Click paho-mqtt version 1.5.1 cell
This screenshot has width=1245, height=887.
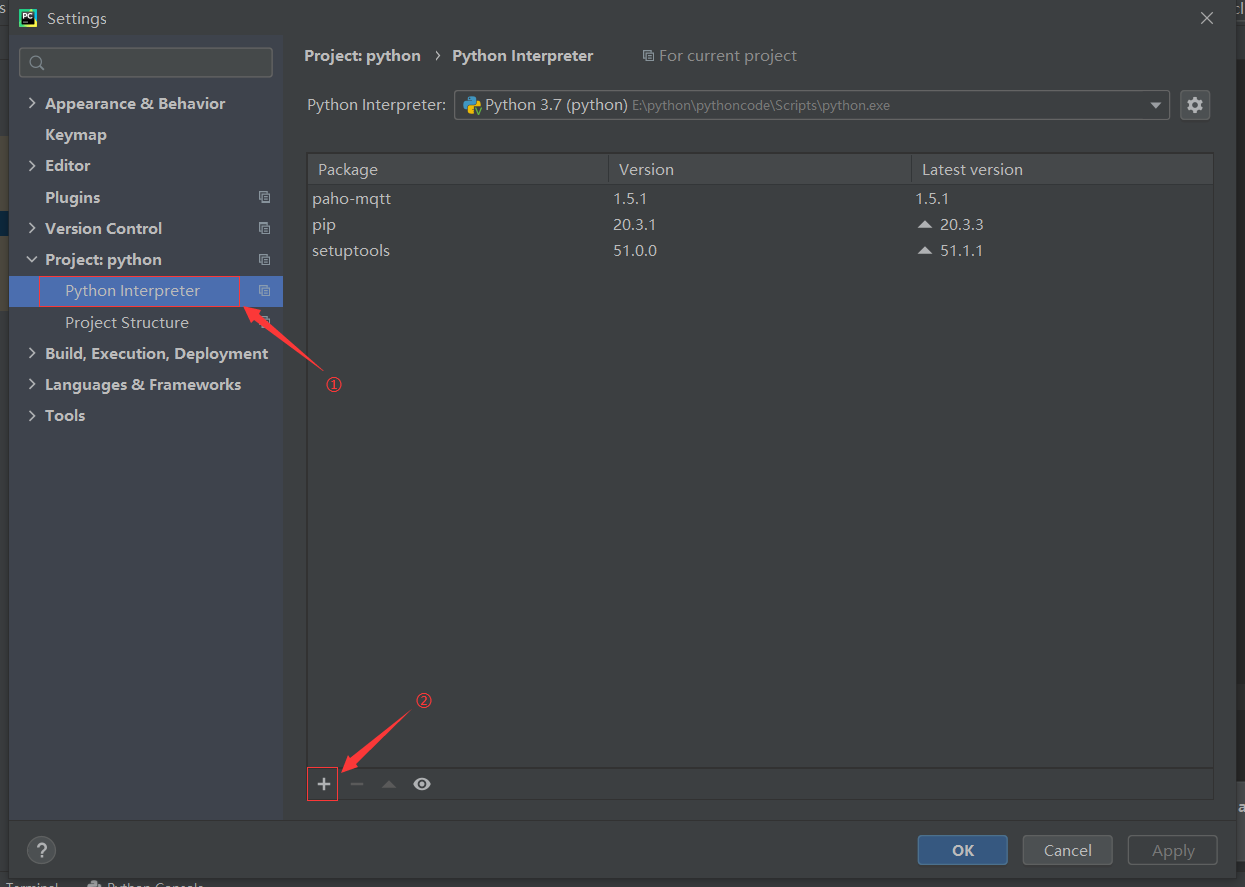[x=630, y=198]
